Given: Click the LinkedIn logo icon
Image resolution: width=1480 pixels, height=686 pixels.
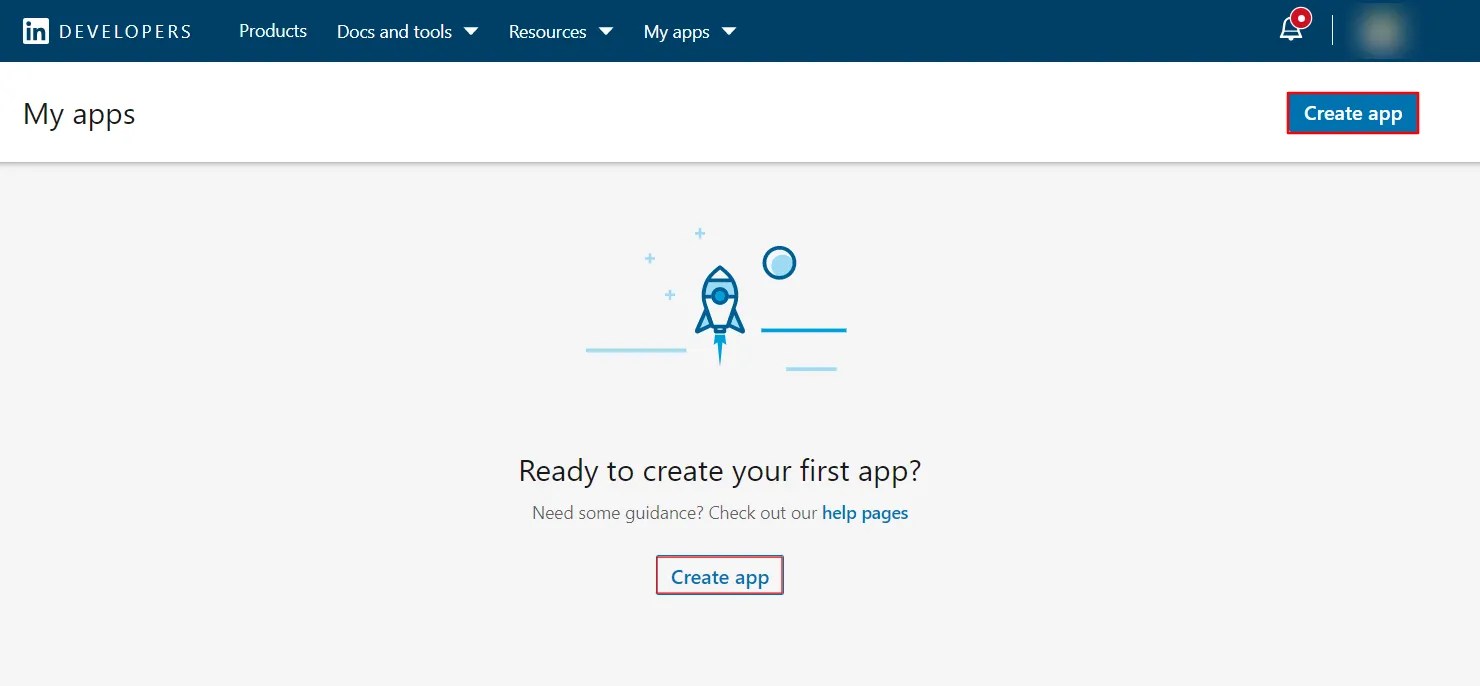Looking at the screenshot, I should tap(36, 31).
